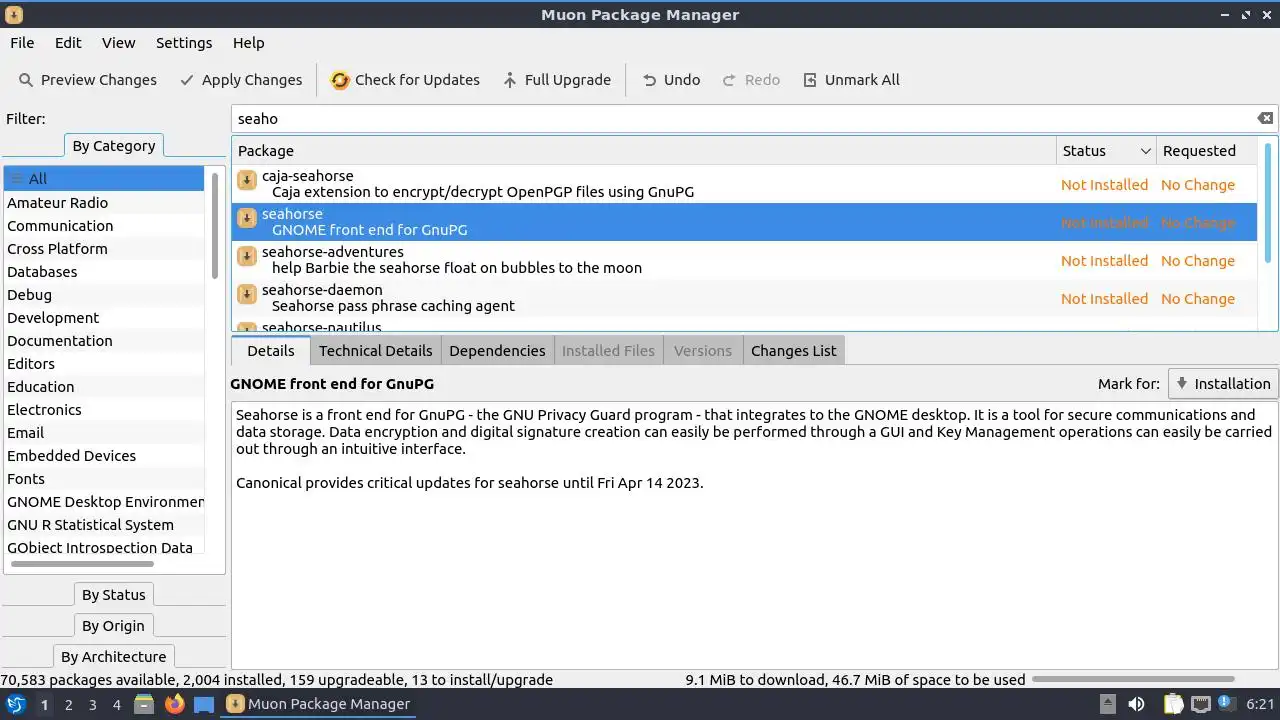
Task: Switch to virtual desktop 3
Action: pyautogui.click(x=92, y=705)
